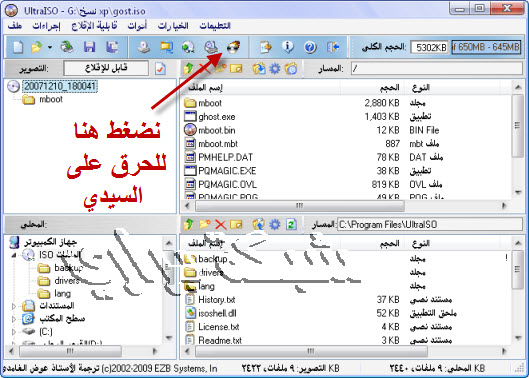This screenshot has height=378, width=529.
Task: Select mboot folder in image tree
Action: pyautogui.click(x=51, y=100)
